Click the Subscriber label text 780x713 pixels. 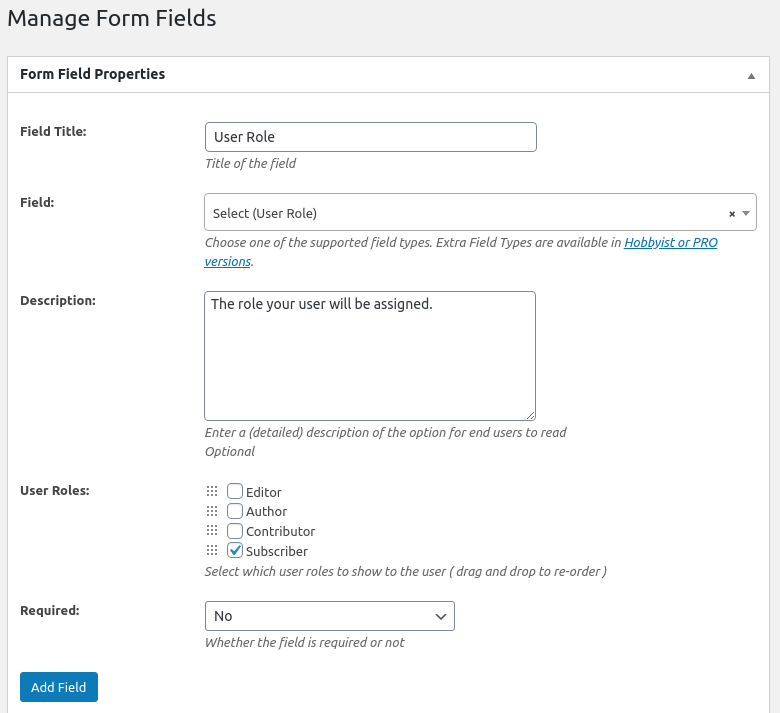tap(277, 551)
